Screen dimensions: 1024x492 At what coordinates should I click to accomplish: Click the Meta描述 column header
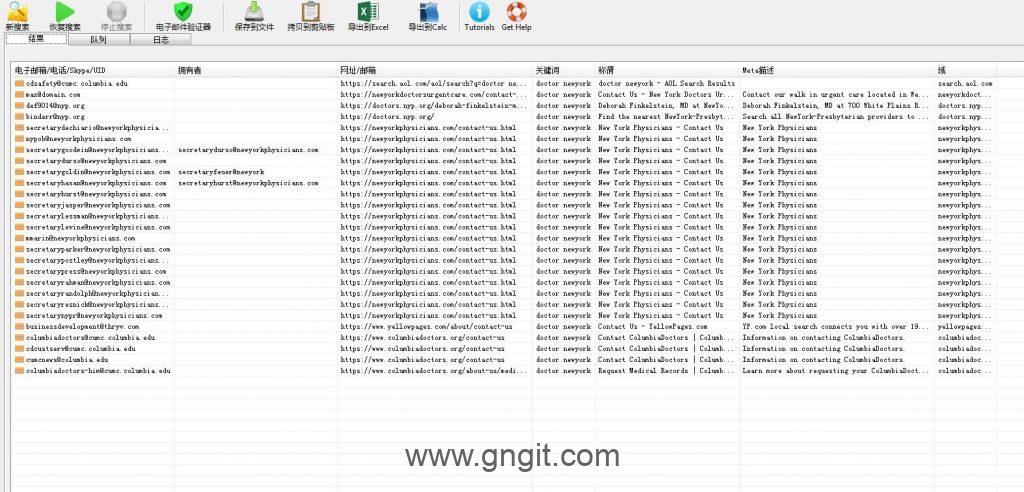coord(758,71)
